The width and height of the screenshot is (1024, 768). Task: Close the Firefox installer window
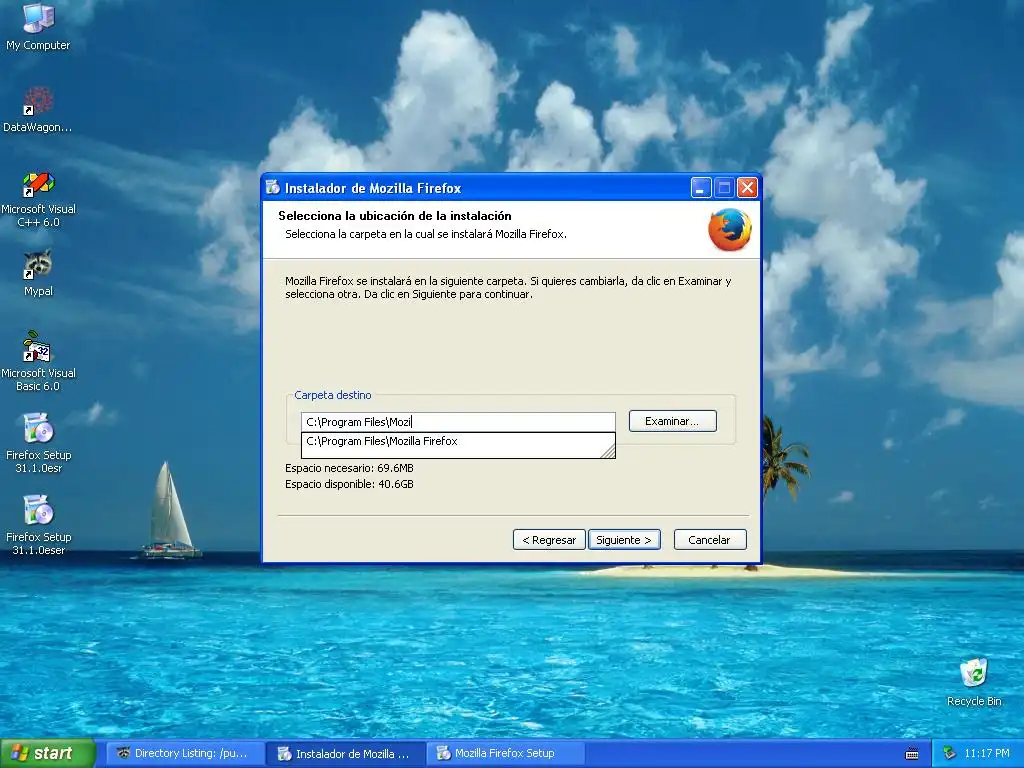point(747,188)
